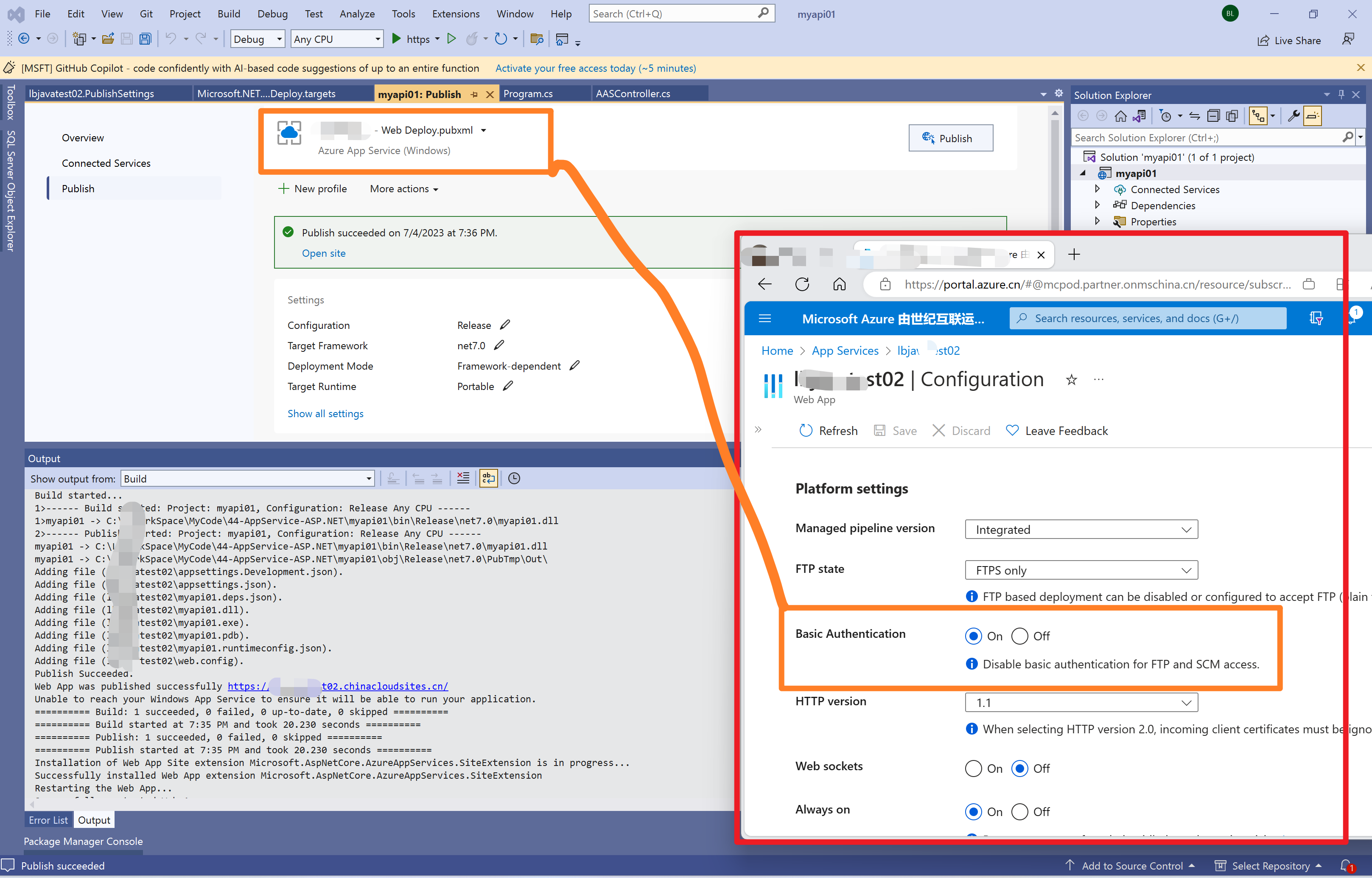
Task: Click the edit pencil next to Release configuration
Action: coord(505,325)
